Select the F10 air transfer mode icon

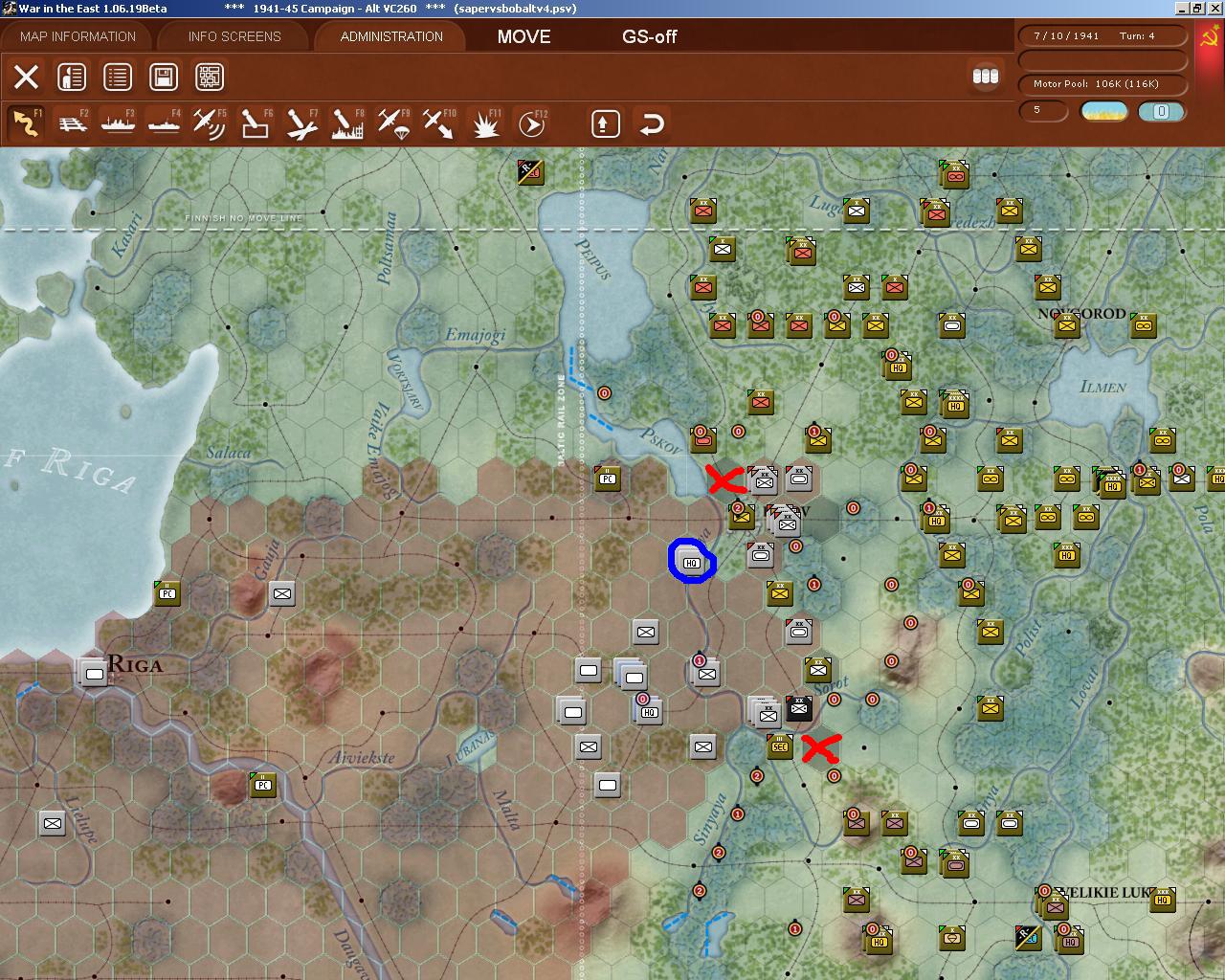439,123
